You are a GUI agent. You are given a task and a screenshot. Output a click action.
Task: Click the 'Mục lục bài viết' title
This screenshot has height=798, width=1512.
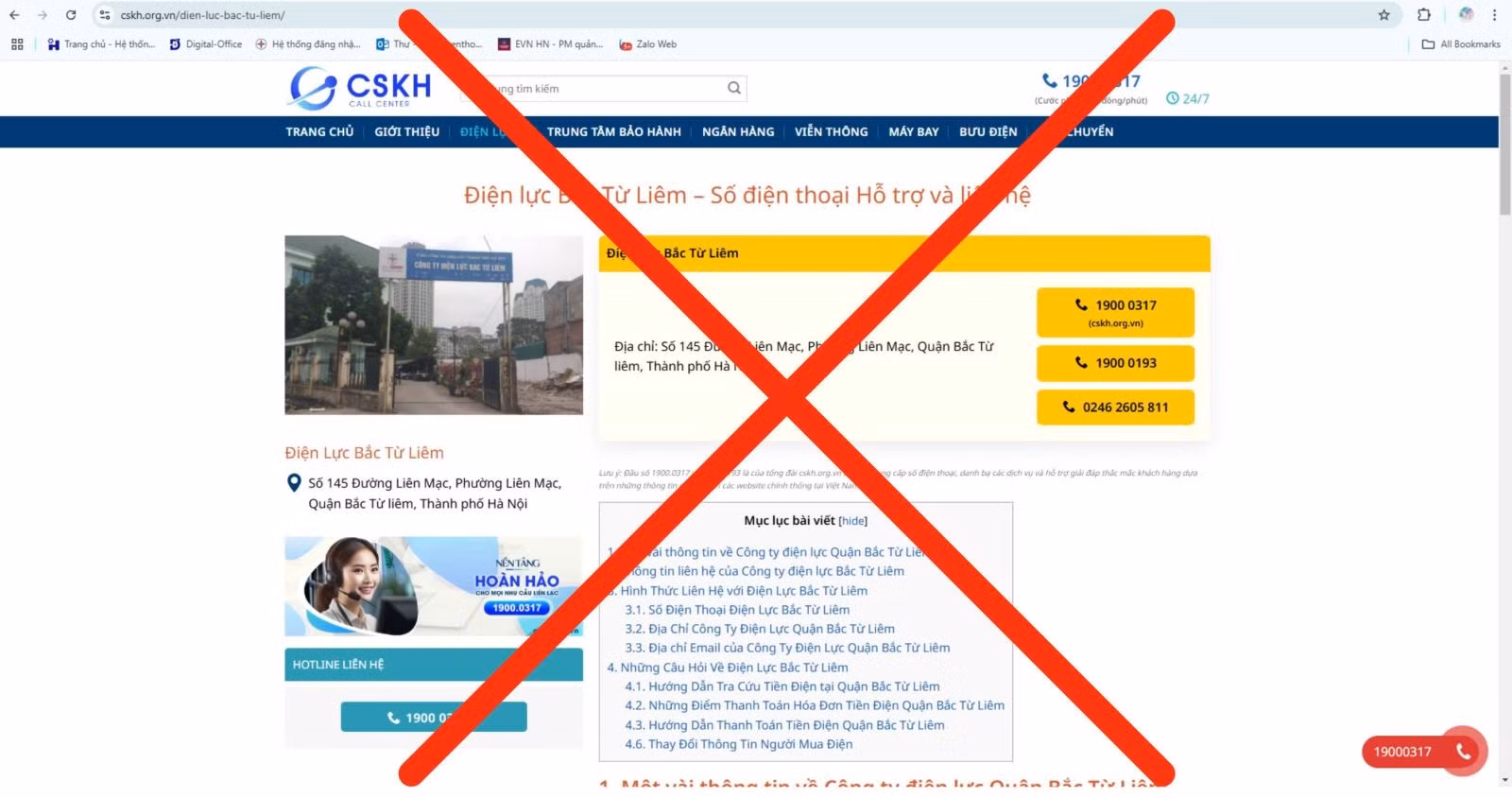click(x=789, y=521)
